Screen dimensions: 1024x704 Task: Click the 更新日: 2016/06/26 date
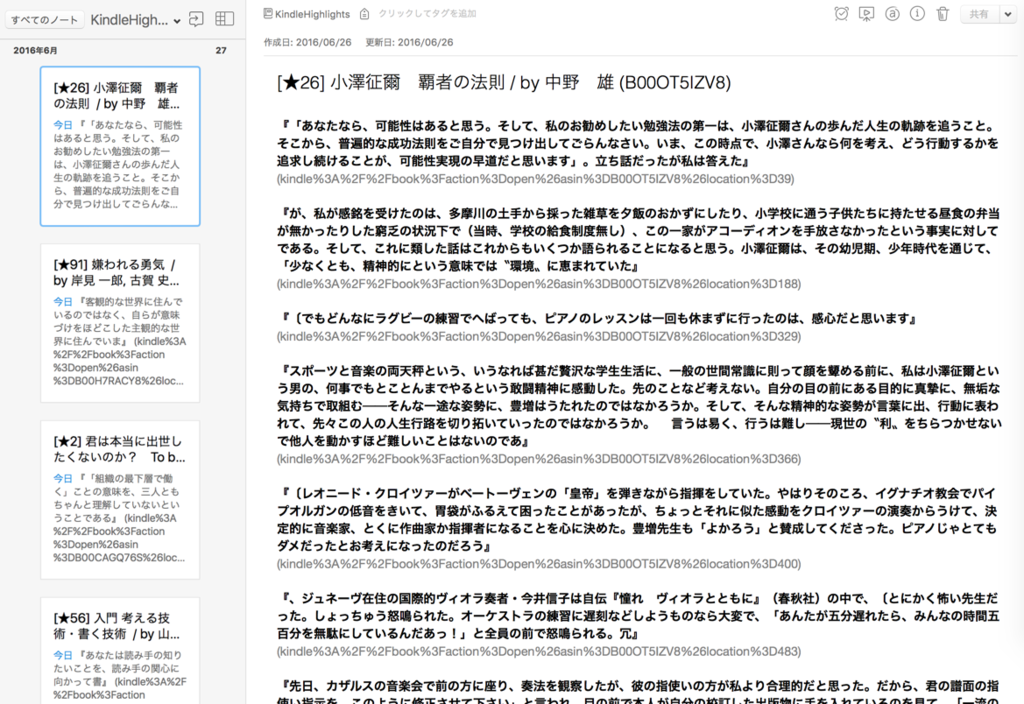click(409, 42)
